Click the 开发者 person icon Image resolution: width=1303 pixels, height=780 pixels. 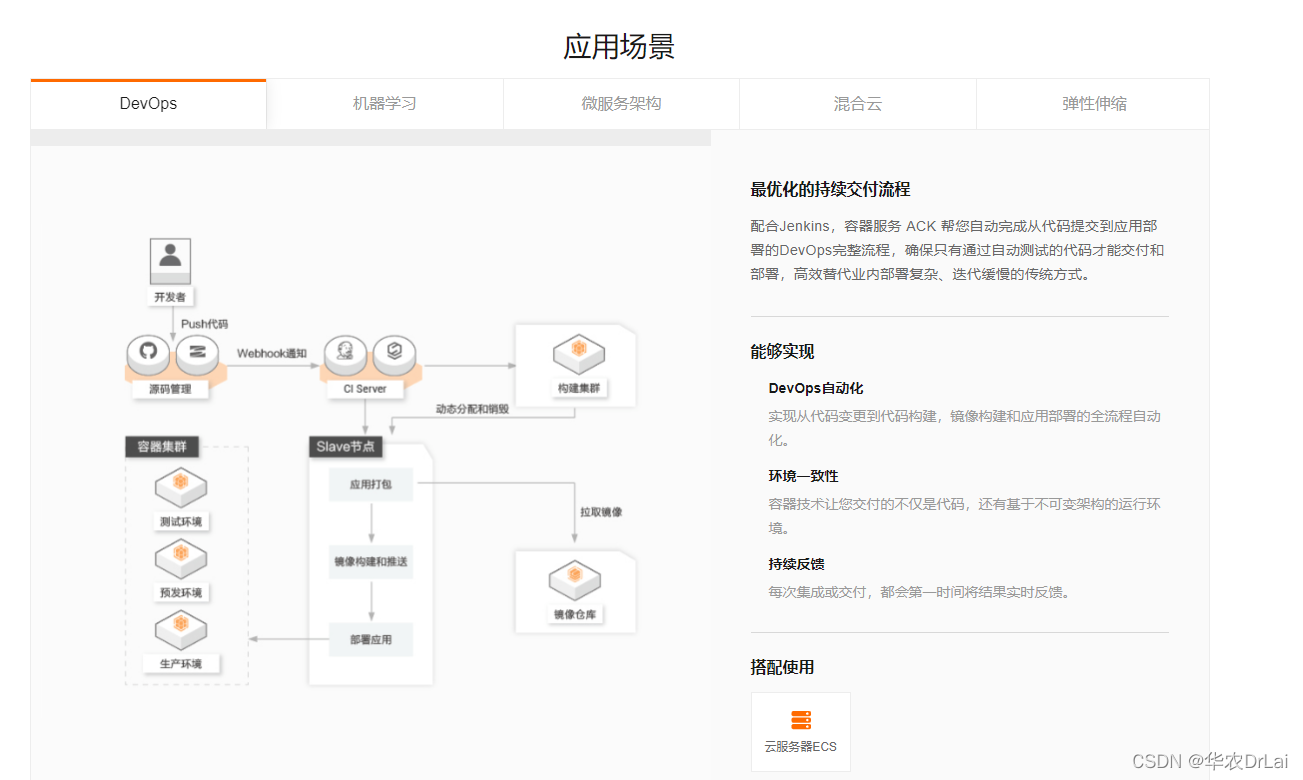click(x=170, y=261)
